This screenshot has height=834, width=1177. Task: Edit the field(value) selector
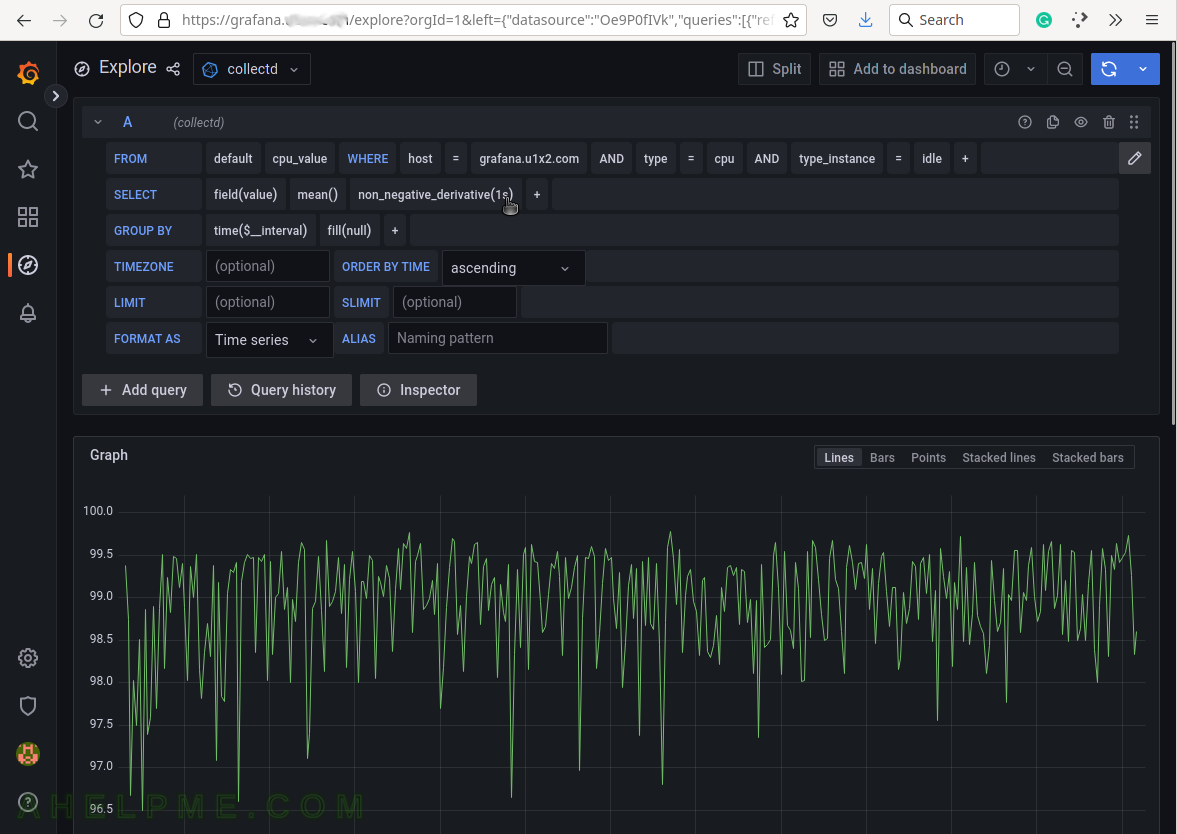pos(245,194)
